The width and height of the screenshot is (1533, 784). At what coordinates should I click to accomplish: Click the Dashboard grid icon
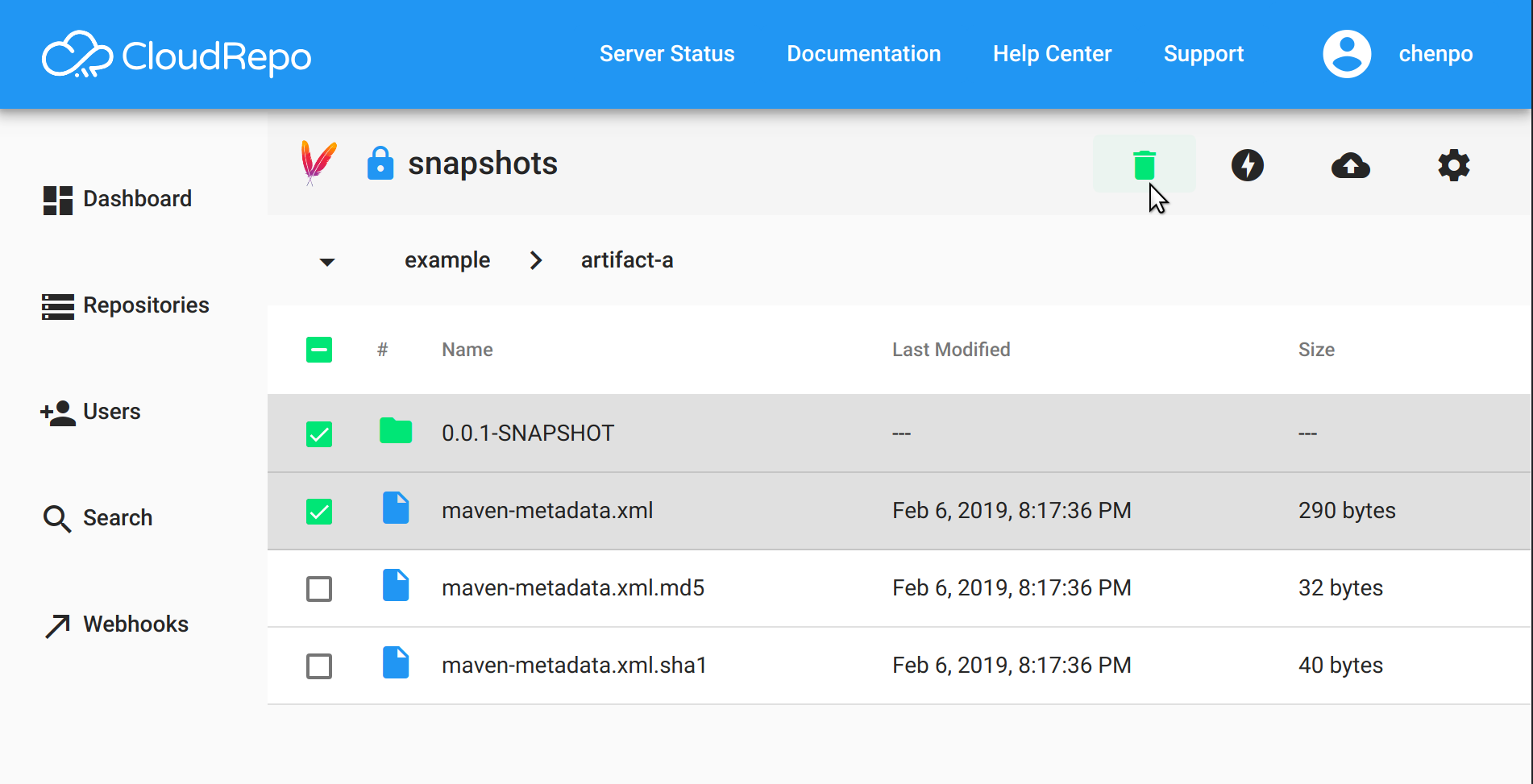coord(58,200)
